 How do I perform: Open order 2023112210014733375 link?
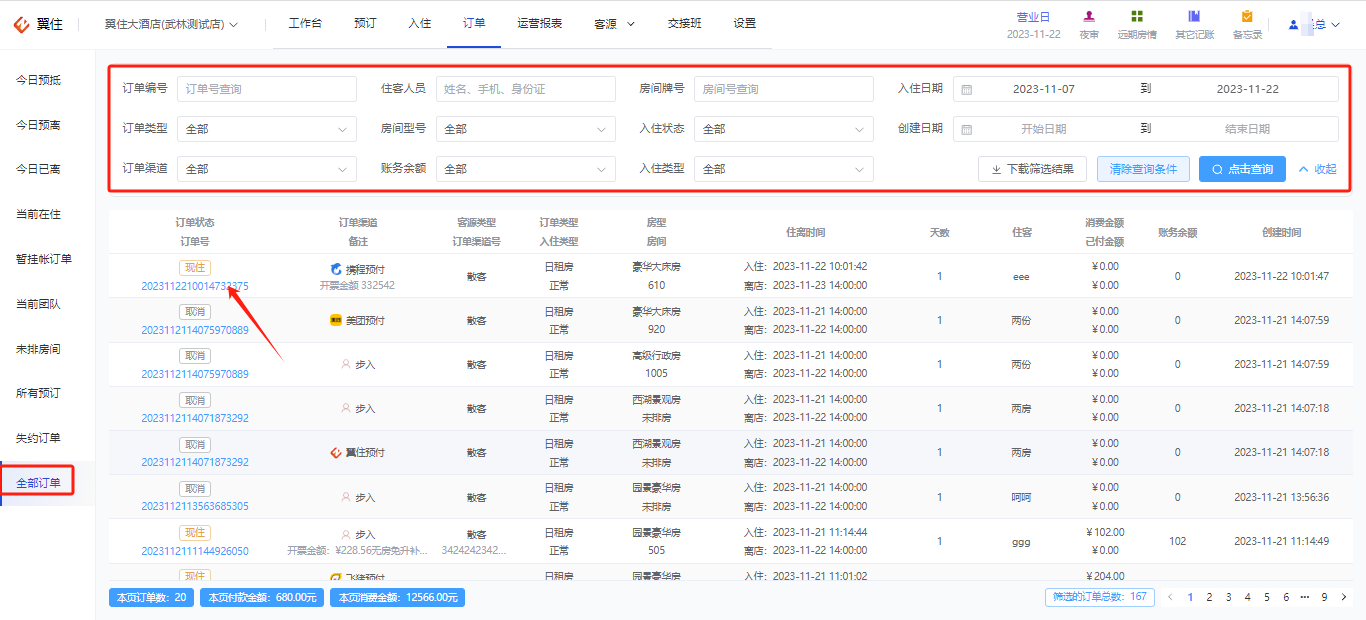click(x=195, y=286)
